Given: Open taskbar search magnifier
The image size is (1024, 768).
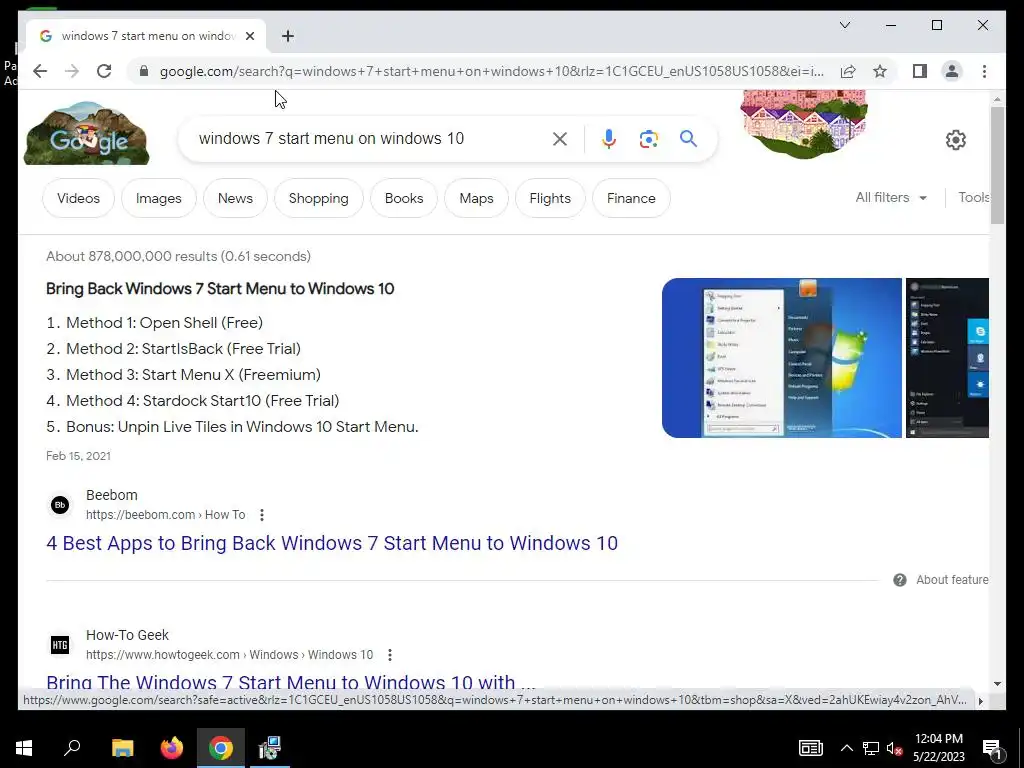Looking at the screenshot, I should pos(72,748).
